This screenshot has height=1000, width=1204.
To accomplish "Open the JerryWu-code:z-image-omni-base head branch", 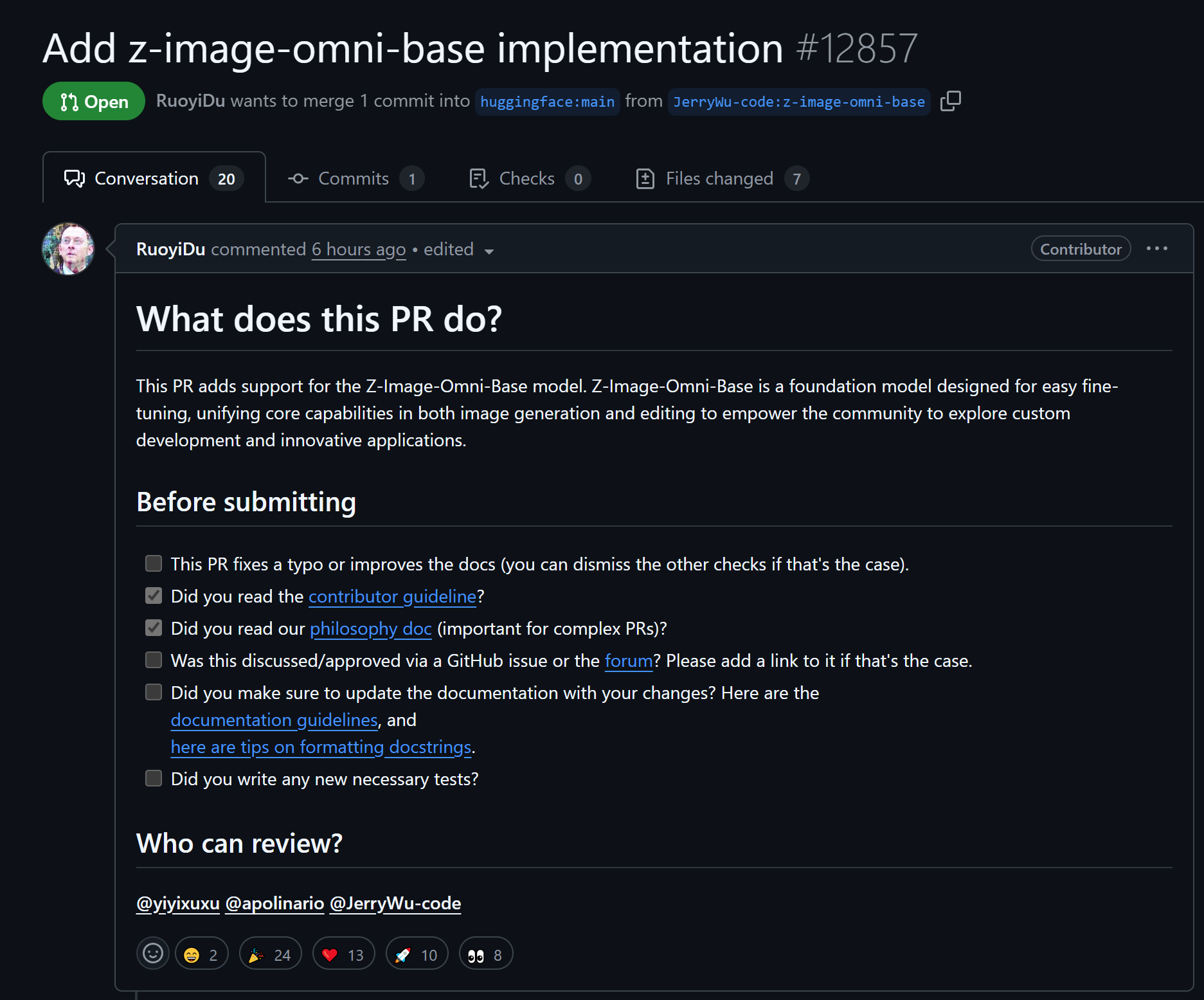I will pos(799,102).
